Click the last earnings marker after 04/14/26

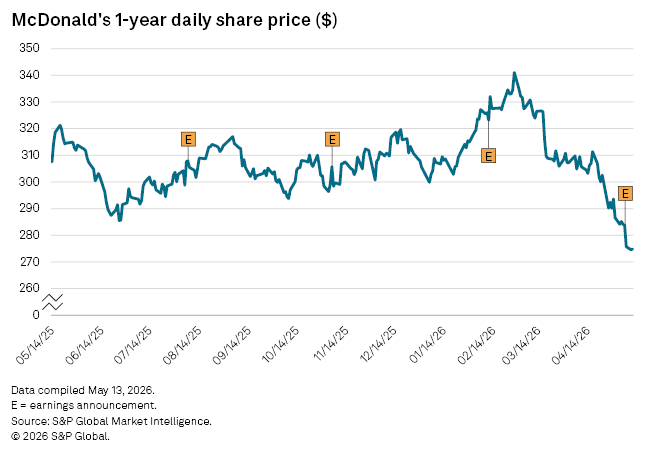coord(625,193)
